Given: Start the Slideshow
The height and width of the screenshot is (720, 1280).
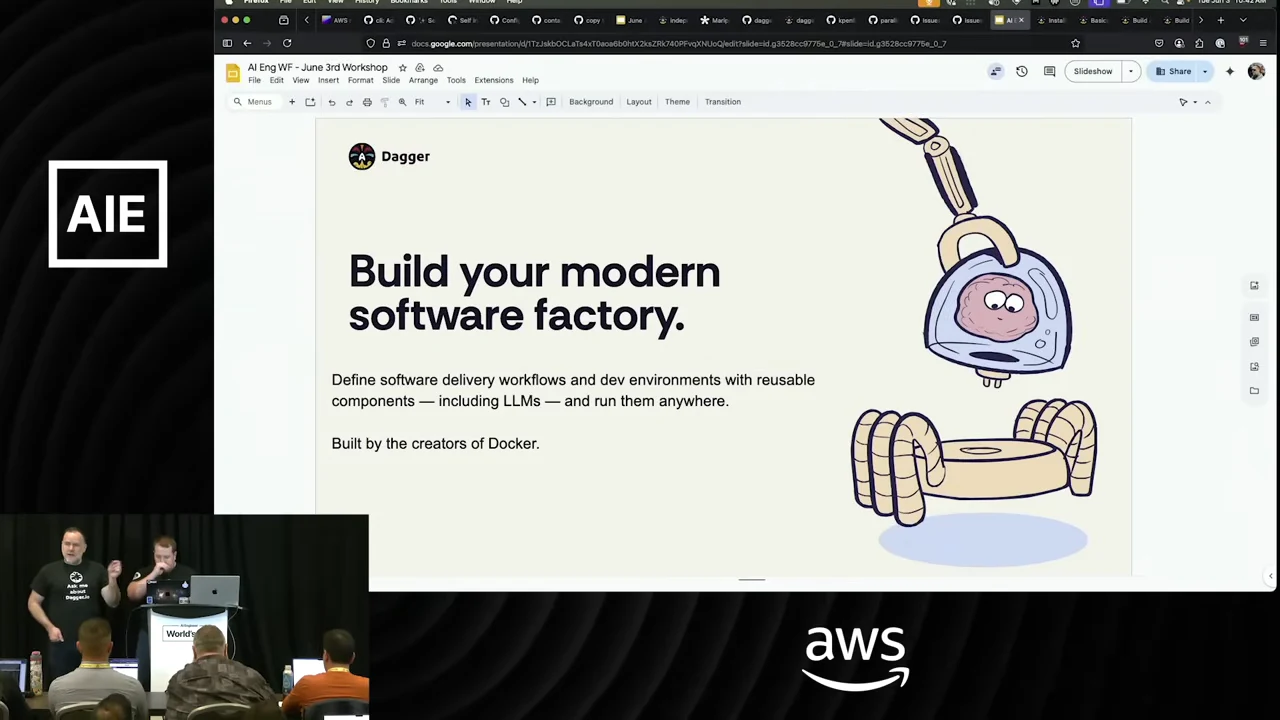Looking at the screenshot, I should click(x=1093, y=71).
